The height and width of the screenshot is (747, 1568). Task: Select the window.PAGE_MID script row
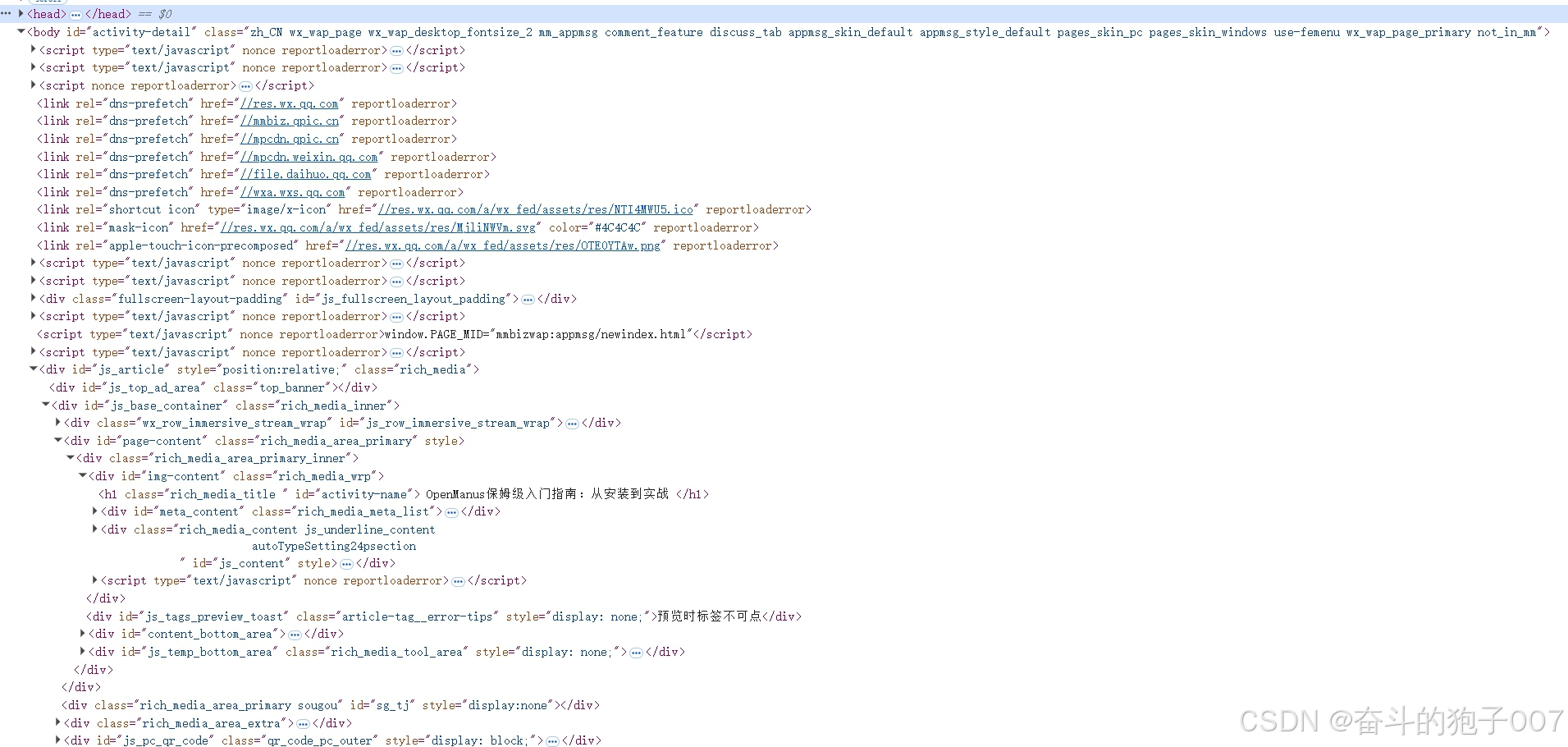[x=395, y=334]
